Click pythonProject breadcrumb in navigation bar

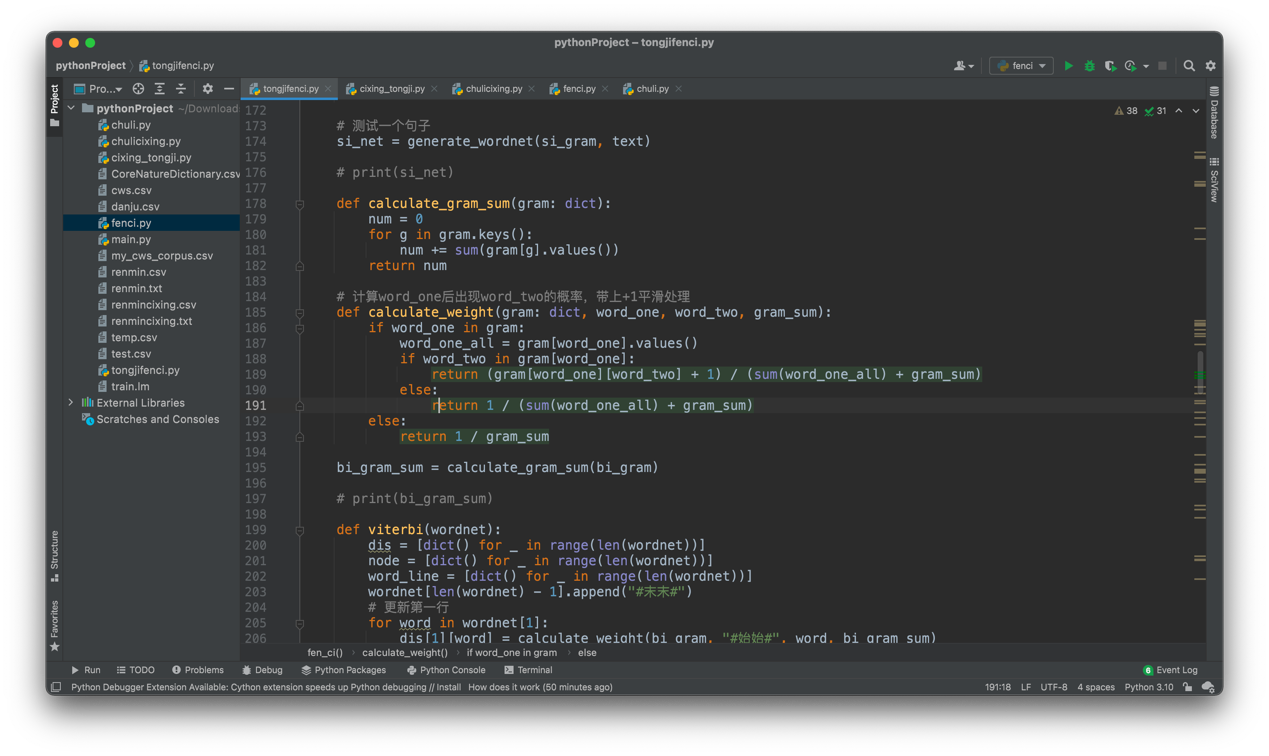tap(90, 66)
